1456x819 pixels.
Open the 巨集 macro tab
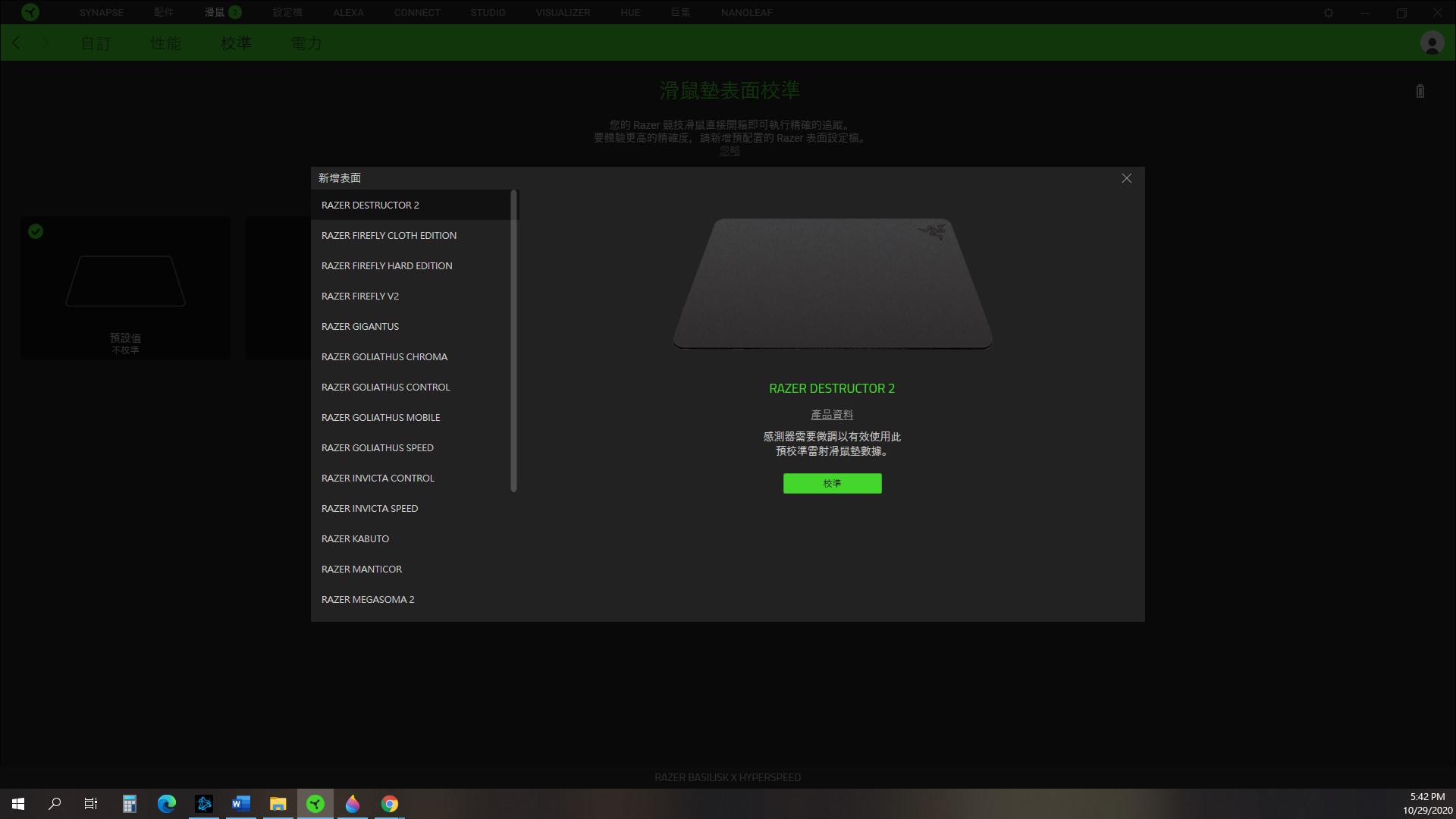pos(680,13)
